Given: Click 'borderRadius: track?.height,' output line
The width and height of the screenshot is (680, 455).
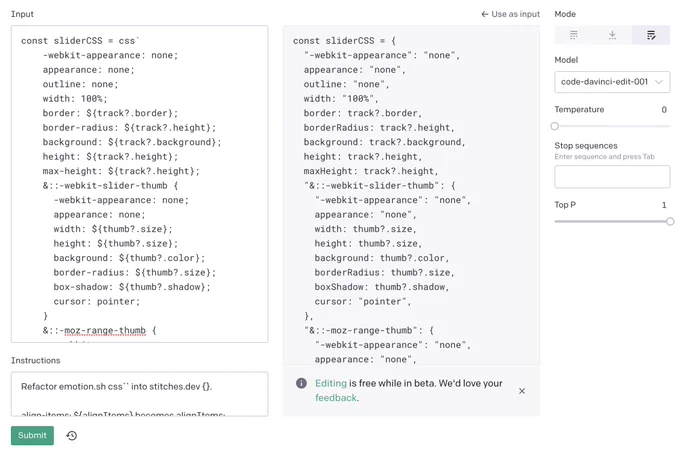Looking at the screenshot, I should [379, 128].
